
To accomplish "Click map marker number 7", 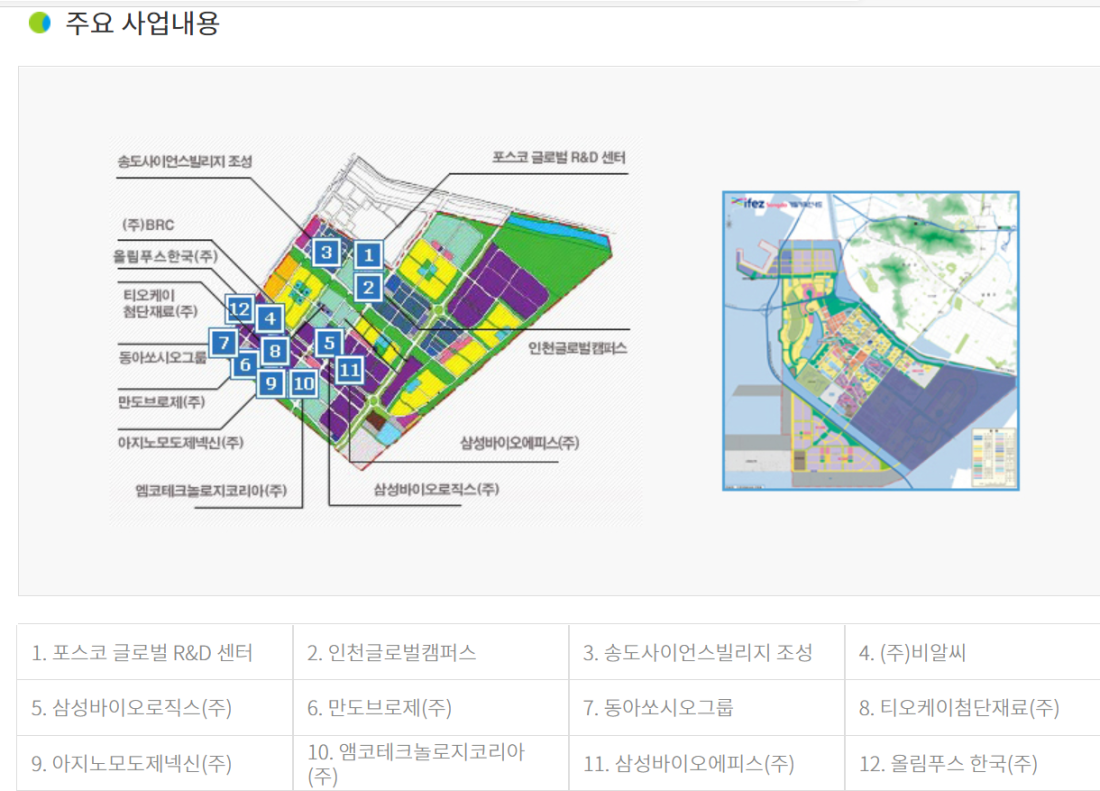I will 224,342.
